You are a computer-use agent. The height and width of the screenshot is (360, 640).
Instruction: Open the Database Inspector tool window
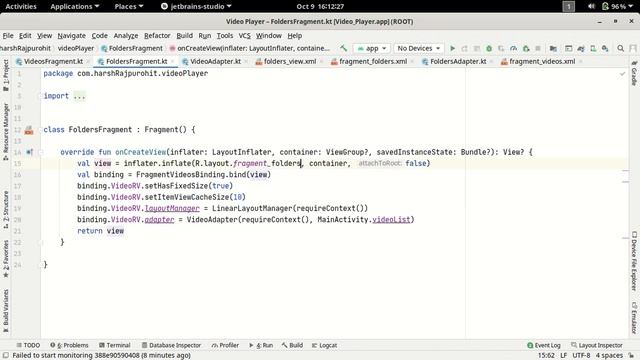(171, 345)
